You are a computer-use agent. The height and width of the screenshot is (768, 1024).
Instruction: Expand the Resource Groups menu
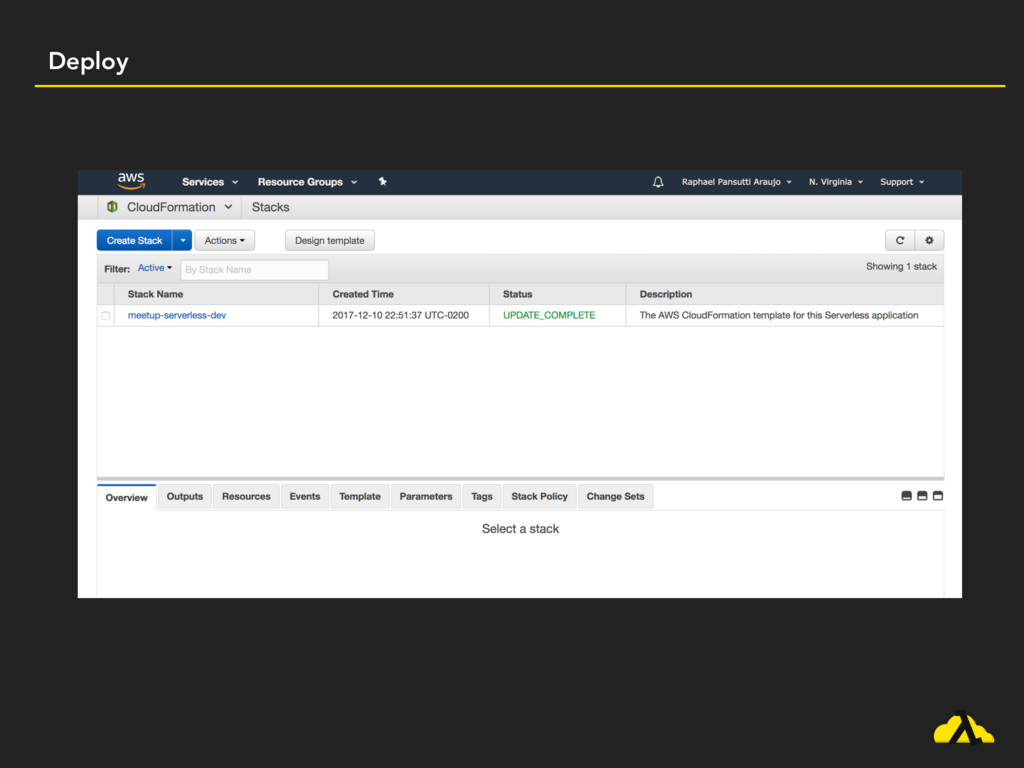[x=307, y=182]
